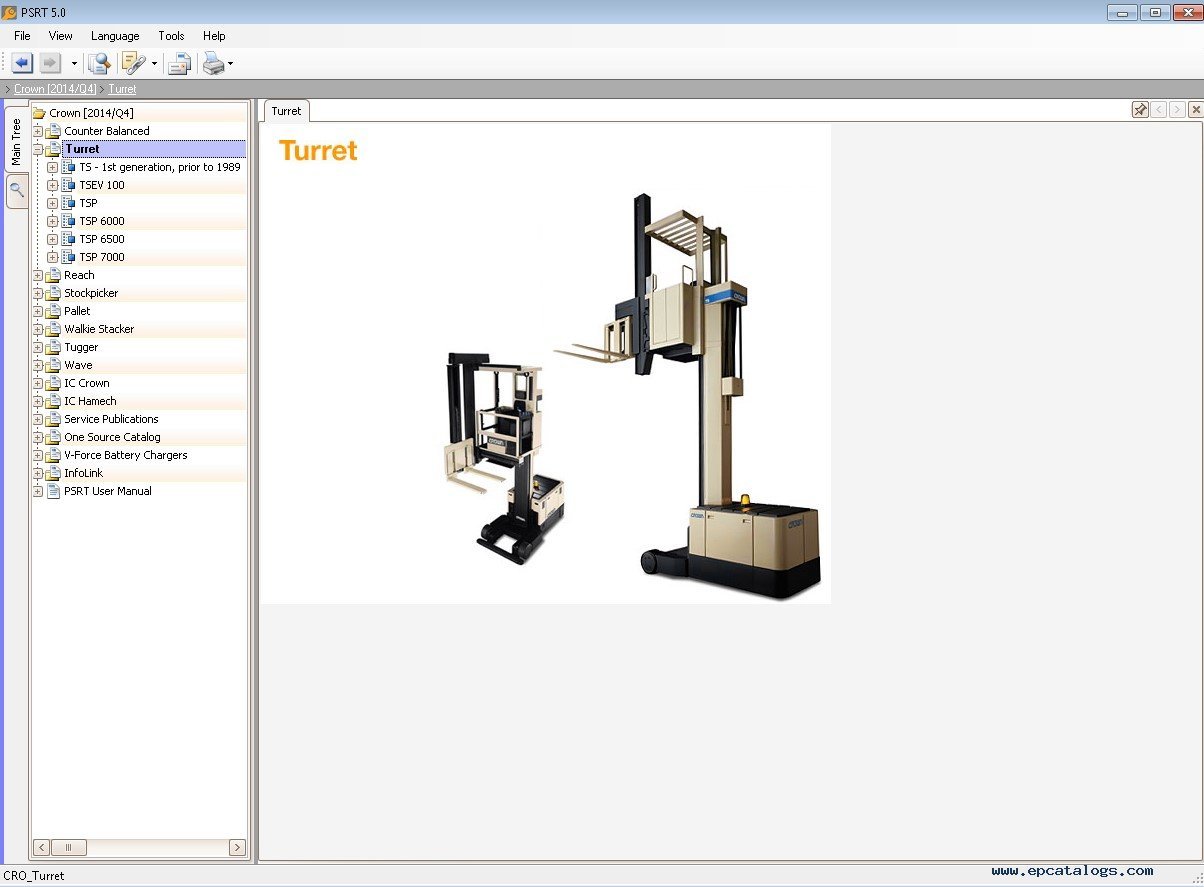Select PSRT User Manual in tree
Viewport: 1204px width, 887px height.
[x=107, y=491]
